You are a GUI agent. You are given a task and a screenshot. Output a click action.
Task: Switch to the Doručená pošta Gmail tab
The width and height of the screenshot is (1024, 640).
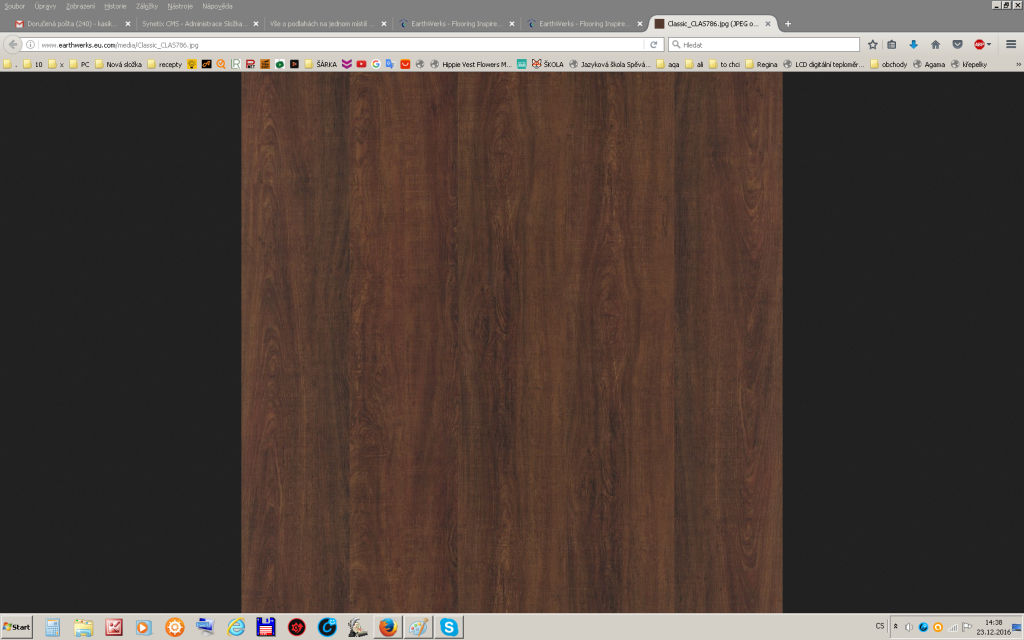(x=70, y=23)
